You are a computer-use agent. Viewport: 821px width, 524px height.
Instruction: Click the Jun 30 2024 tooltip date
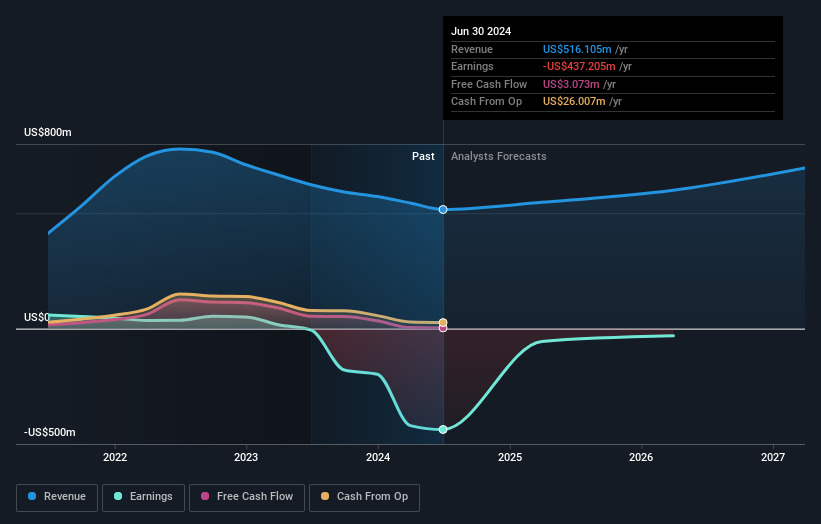(481, 31)
